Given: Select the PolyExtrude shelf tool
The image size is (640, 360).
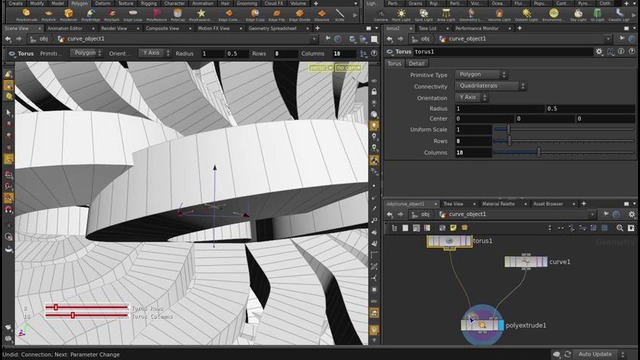Looking at the screenshot, I should [x=27, y=15].
